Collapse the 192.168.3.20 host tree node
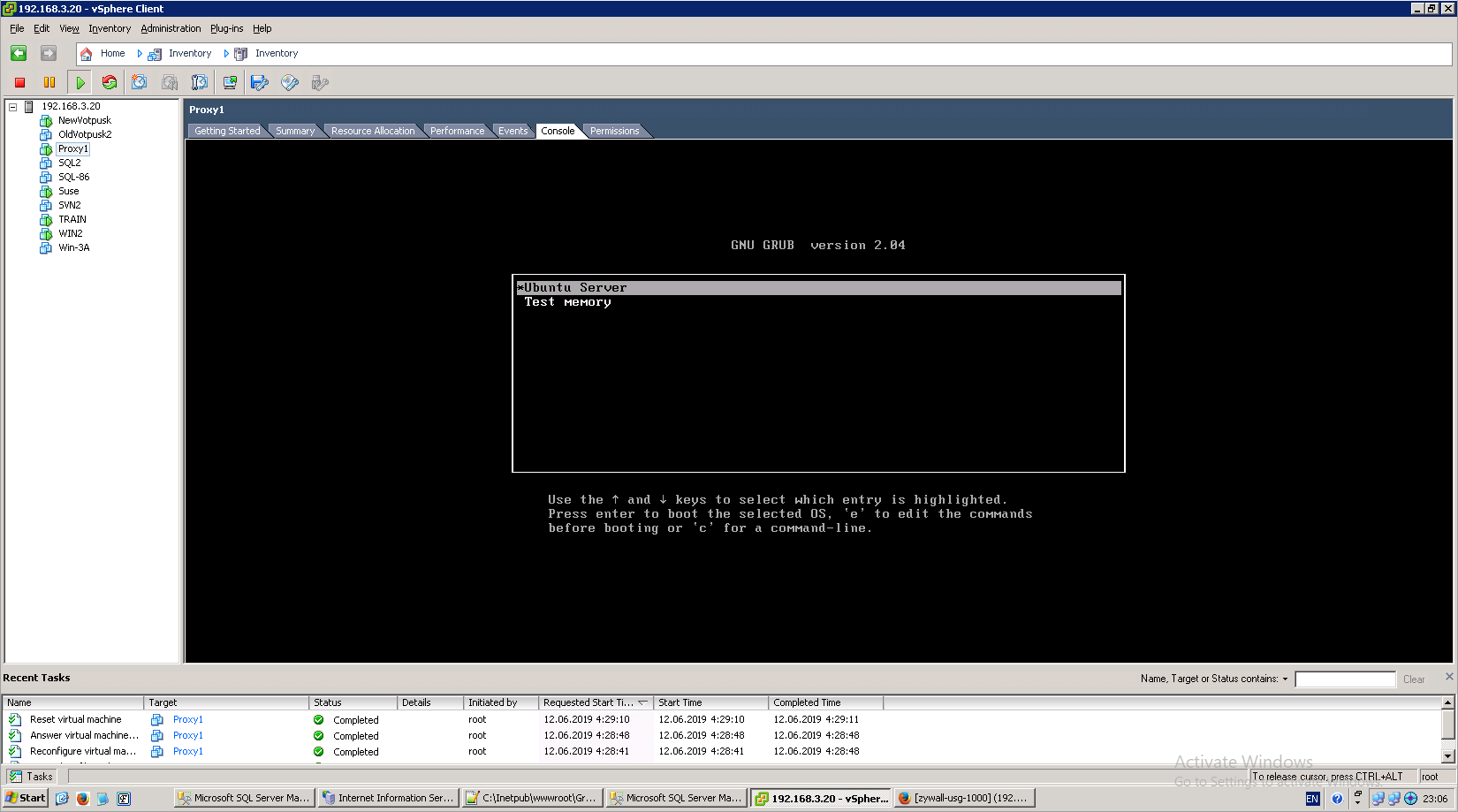The height and width of the screenshot is (812, 1458). [13, 106]
